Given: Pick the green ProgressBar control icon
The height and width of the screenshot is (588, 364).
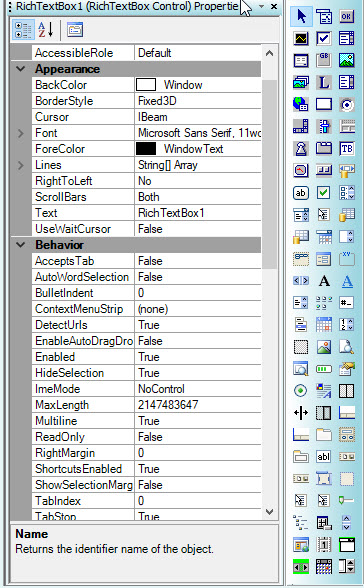Looking at the screenshot, I should [x=324, y=369].
